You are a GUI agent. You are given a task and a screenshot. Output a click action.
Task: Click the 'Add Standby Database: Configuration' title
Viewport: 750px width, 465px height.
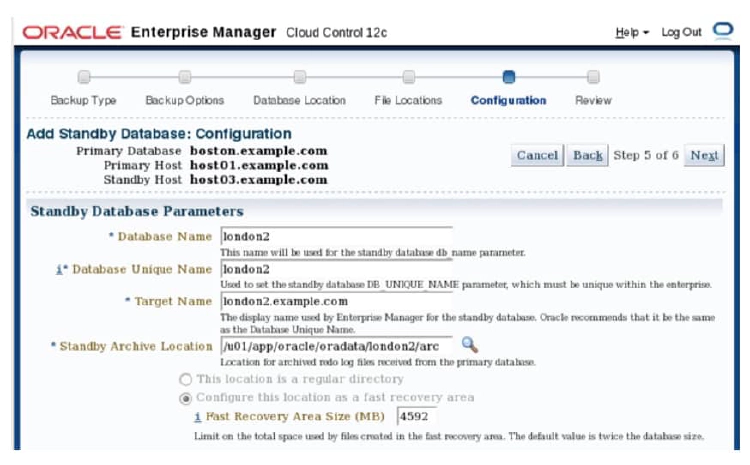pos(159,134)
